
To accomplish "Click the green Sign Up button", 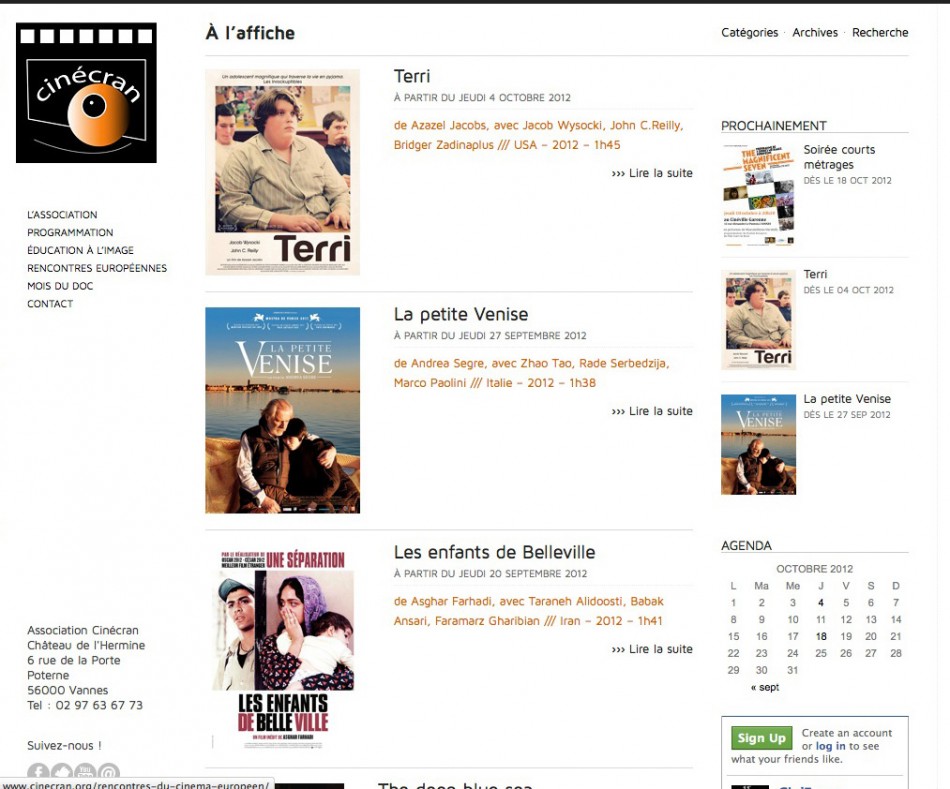I will click(x=761, y=738).
